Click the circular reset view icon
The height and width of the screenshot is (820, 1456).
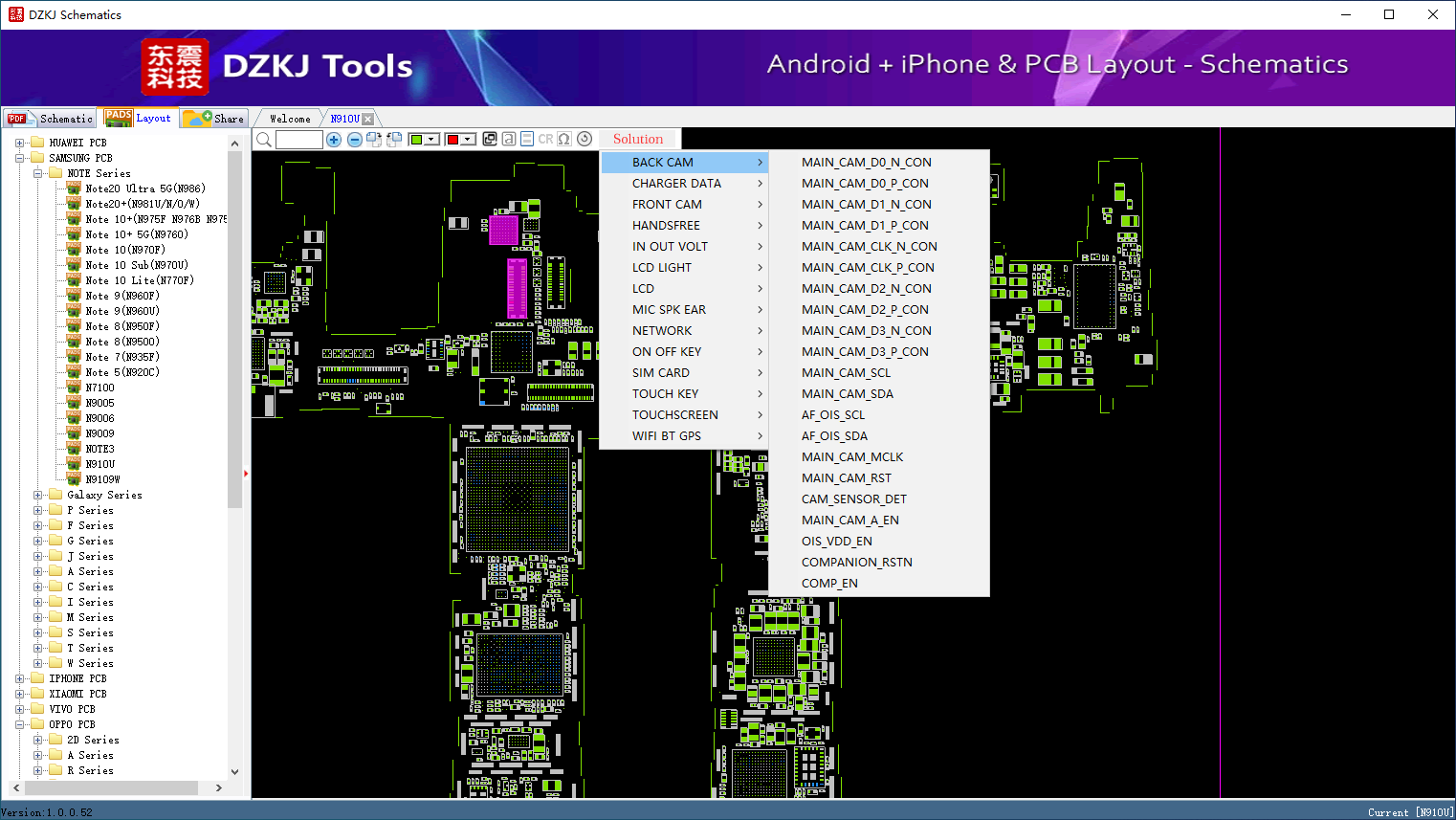tap(585, 139)
